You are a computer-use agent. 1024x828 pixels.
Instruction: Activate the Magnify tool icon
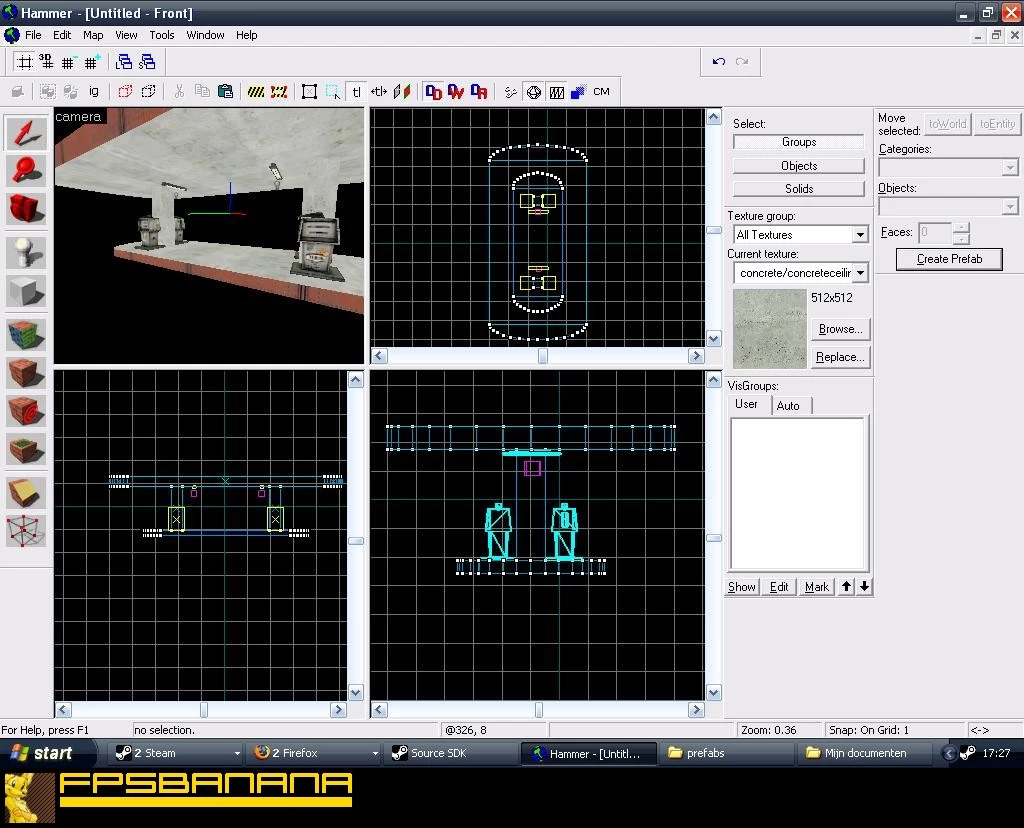[26, 171]
